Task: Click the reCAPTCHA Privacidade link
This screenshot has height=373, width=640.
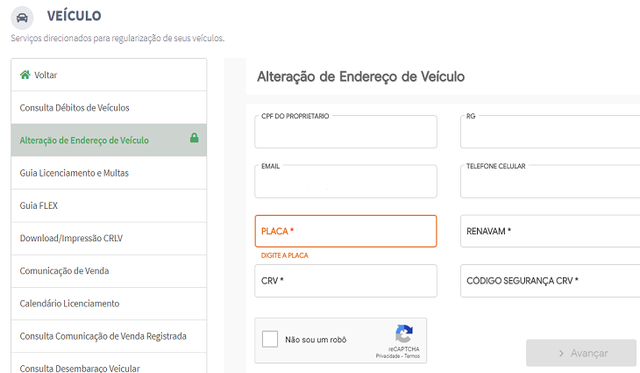Action: [388, 356]
